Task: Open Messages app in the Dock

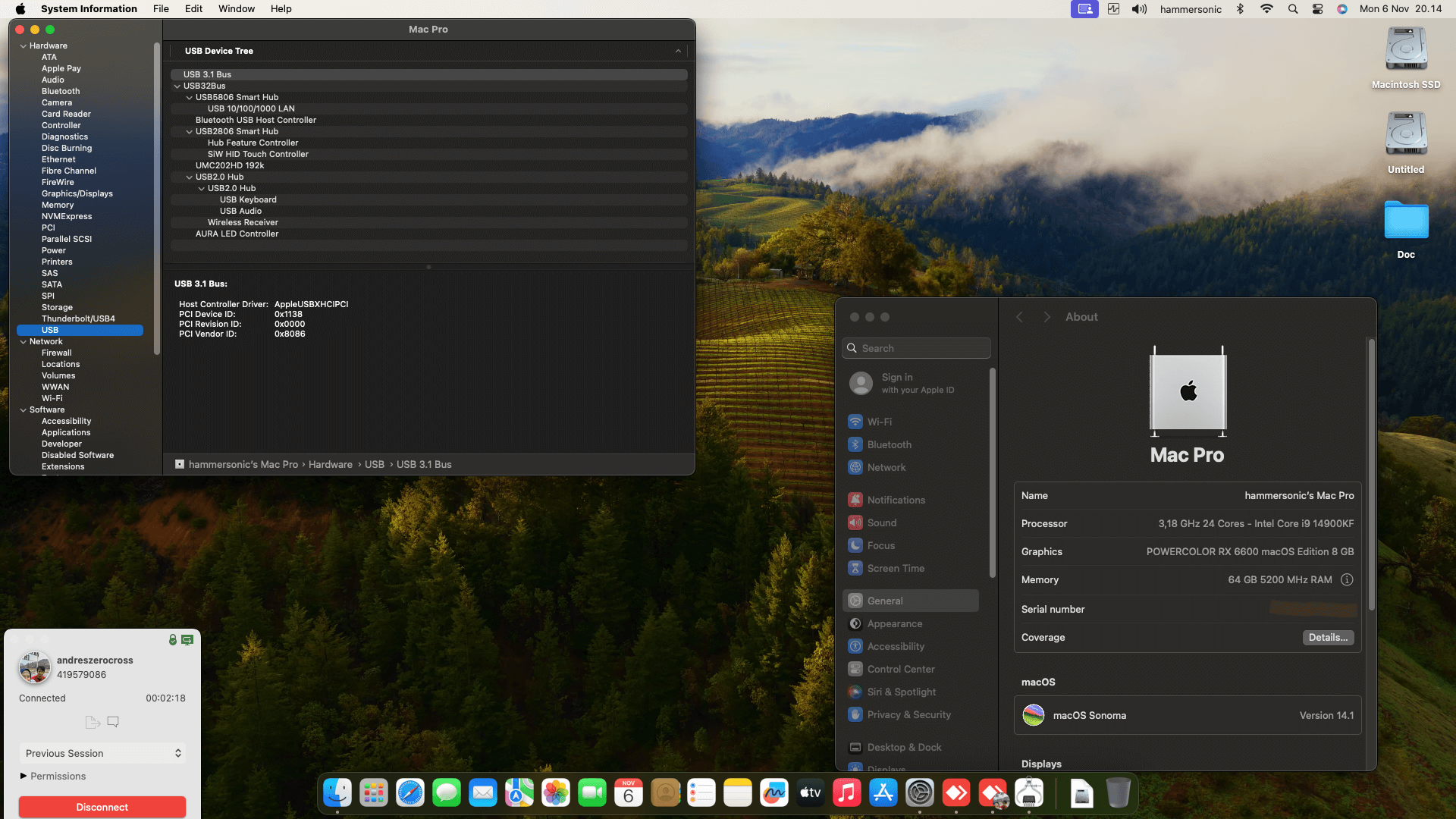Action: pyautogui.click(x=447, y=793)
